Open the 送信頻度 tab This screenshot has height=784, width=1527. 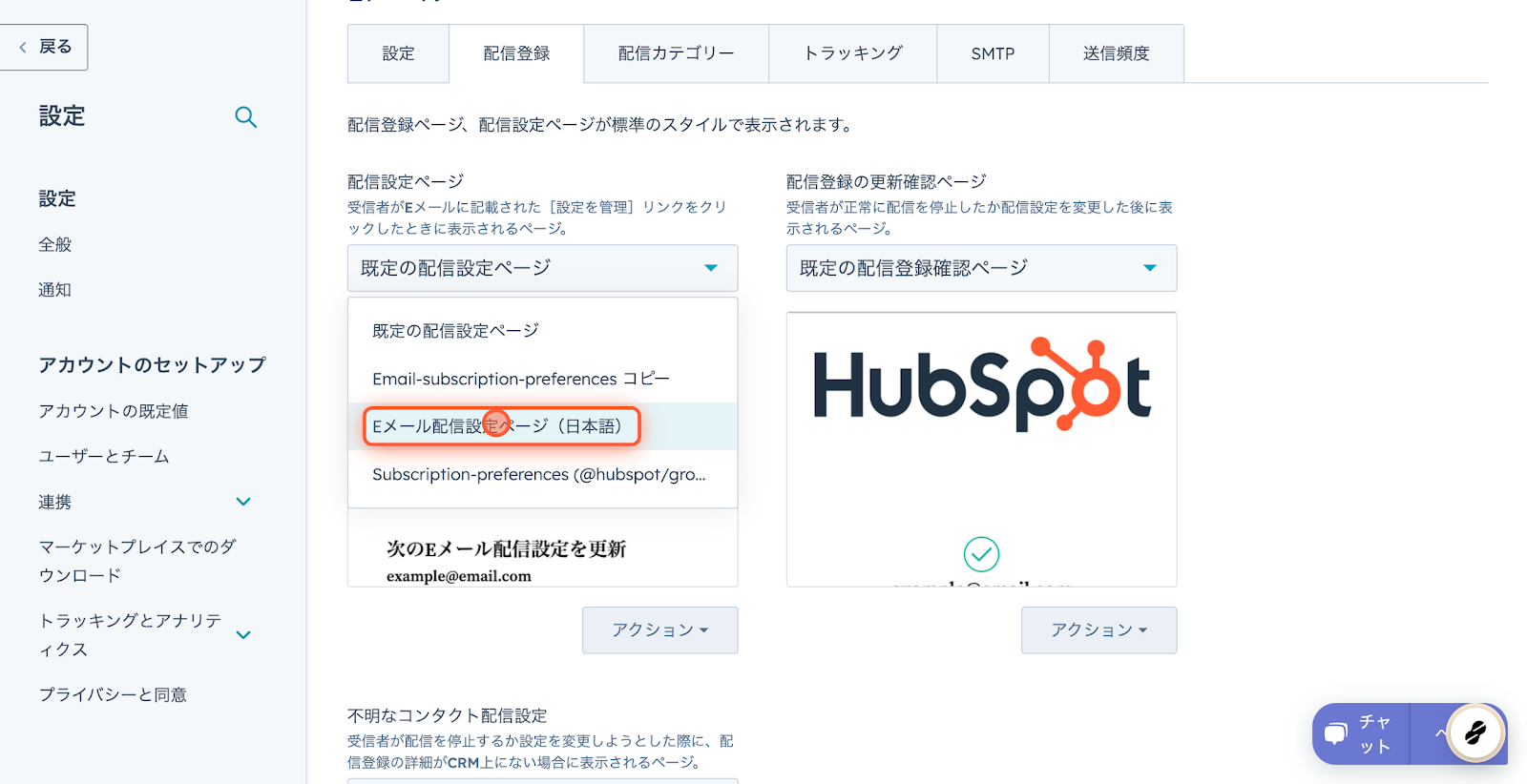pyautogui.click(x=1116, y=53)
